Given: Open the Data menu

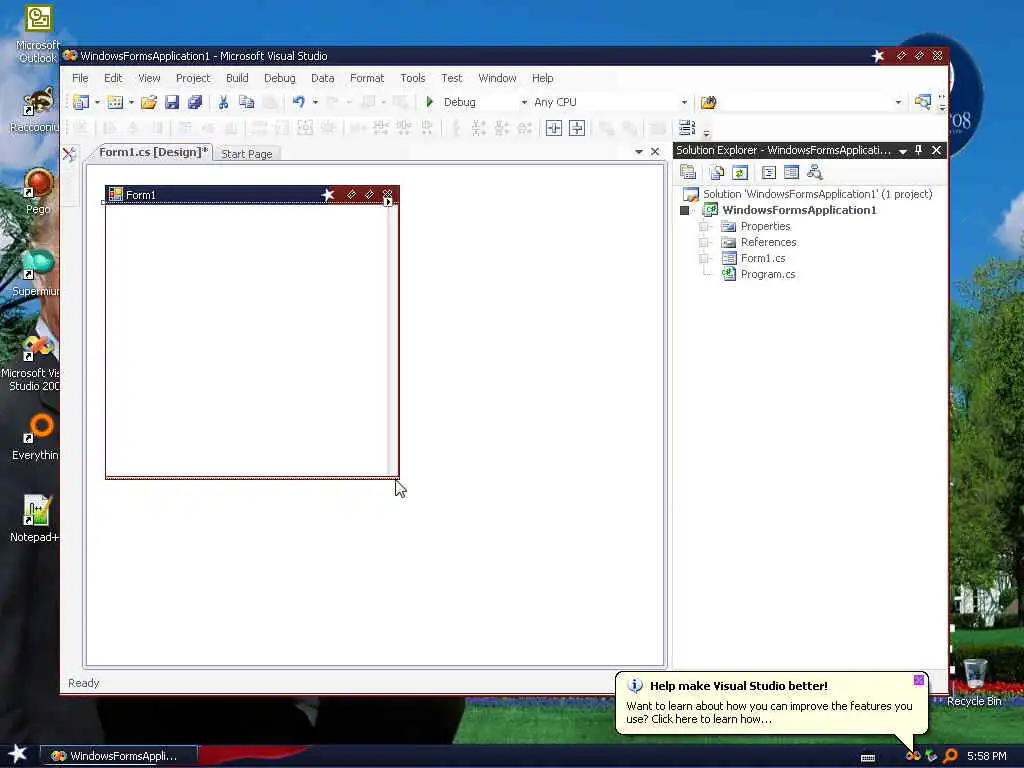Looking at the screenshot, I should pyautogui.click(x=323, y=78).
